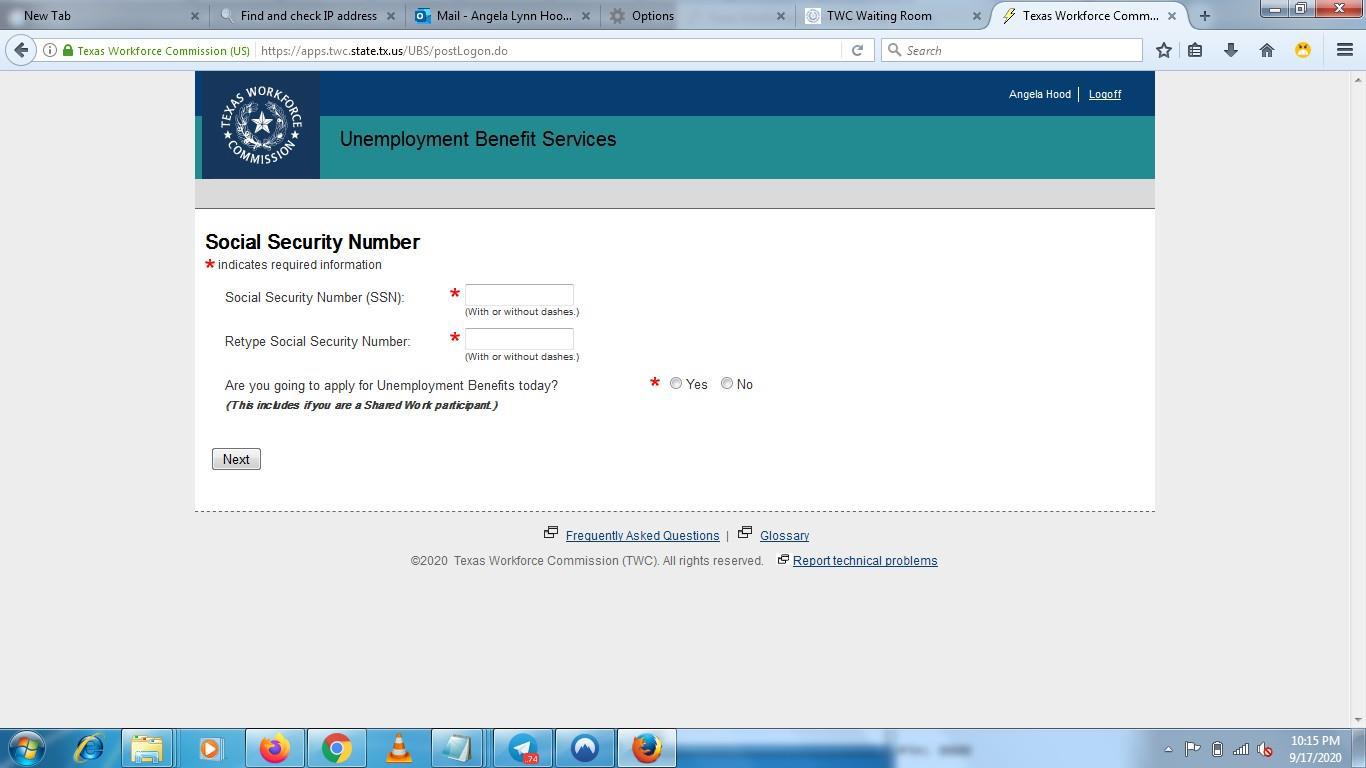Open the downloads arrow panel
This screenshot has width=1366, height=768.
[1231, 50]
